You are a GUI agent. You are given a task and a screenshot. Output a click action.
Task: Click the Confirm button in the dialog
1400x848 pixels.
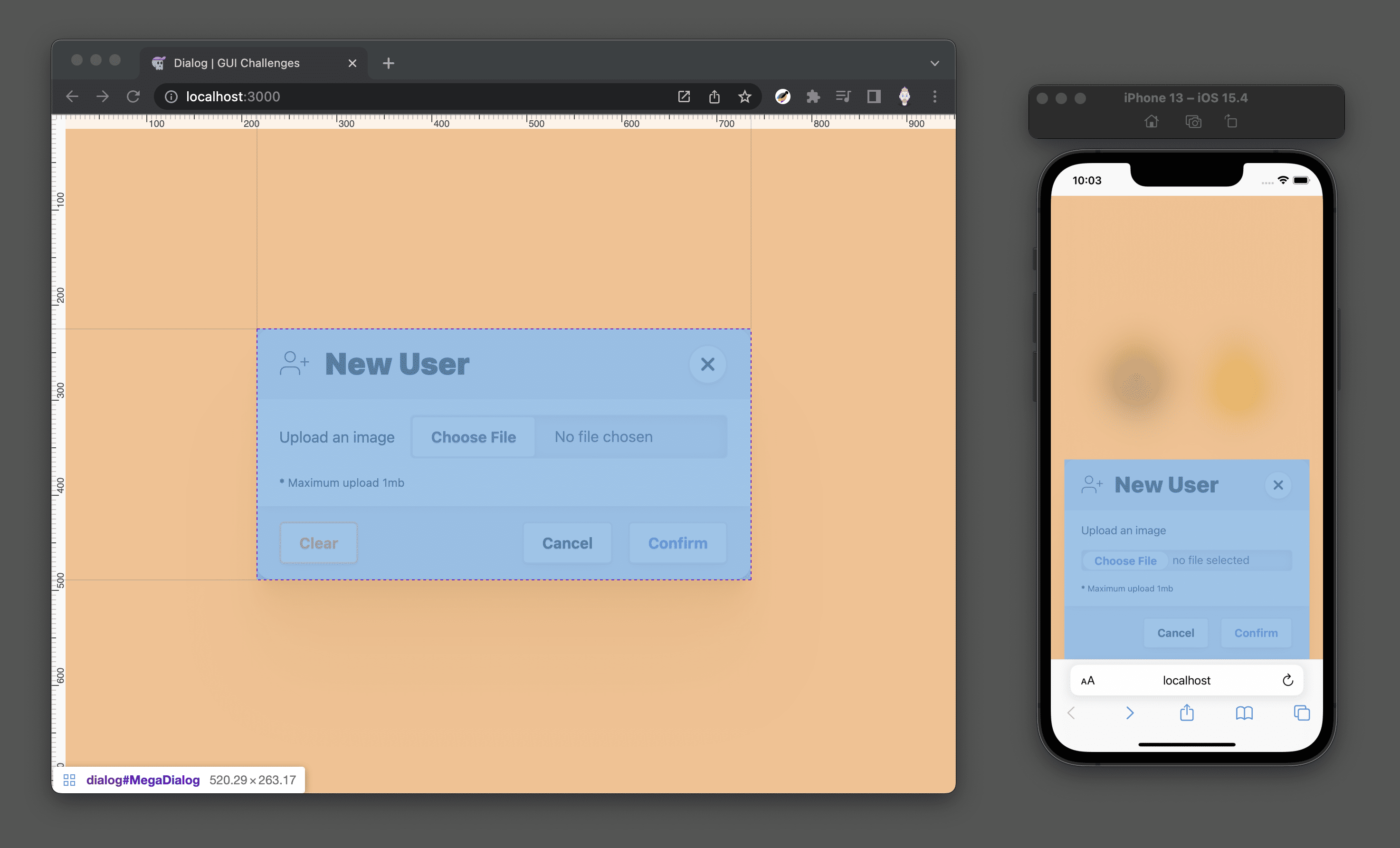(678, 543)
